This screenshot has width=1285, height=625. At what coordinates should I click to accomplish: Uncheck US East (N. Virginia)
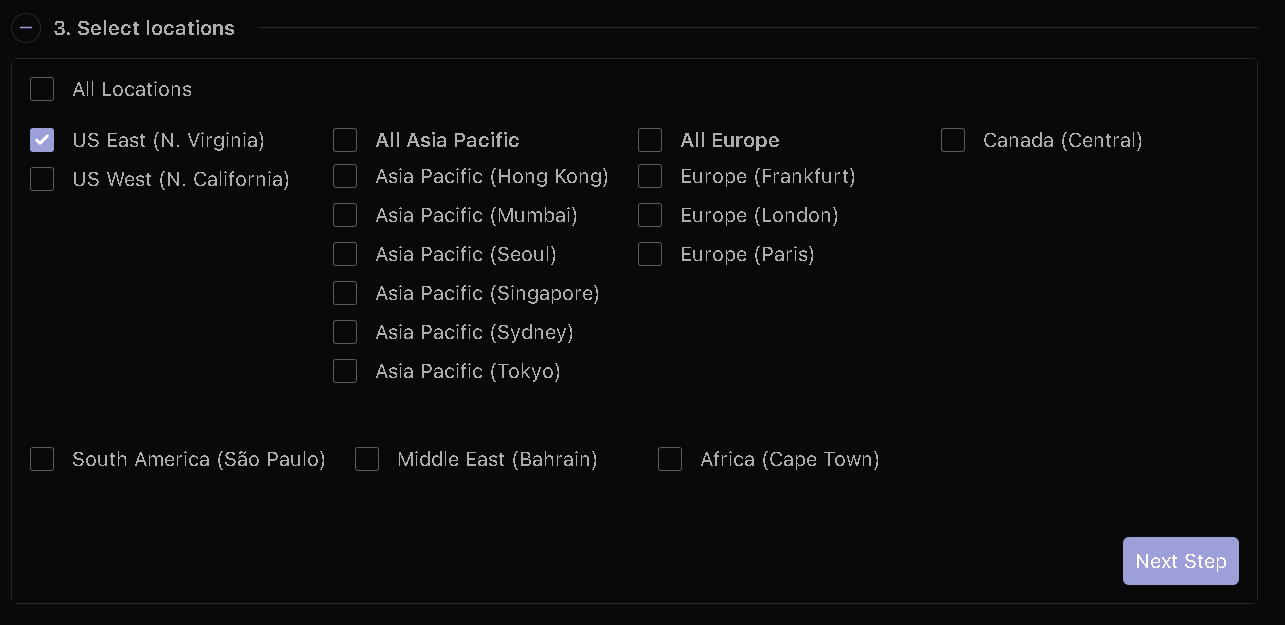[42, 140]
